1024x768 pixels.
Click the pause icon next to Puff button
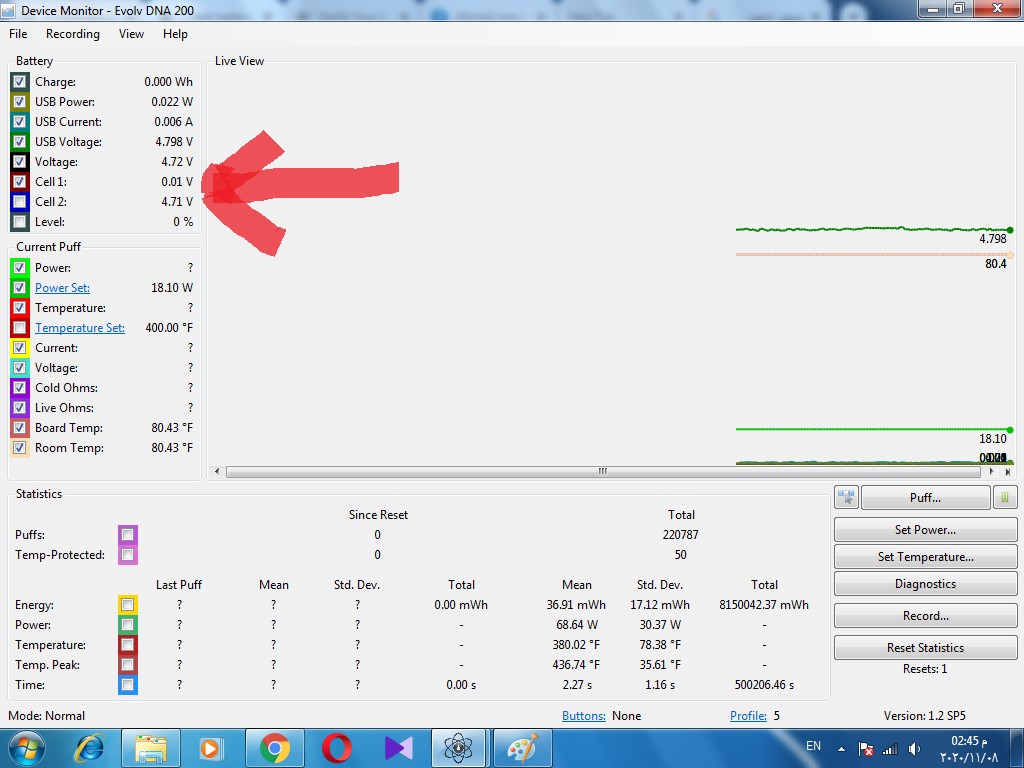[1005, 497]
